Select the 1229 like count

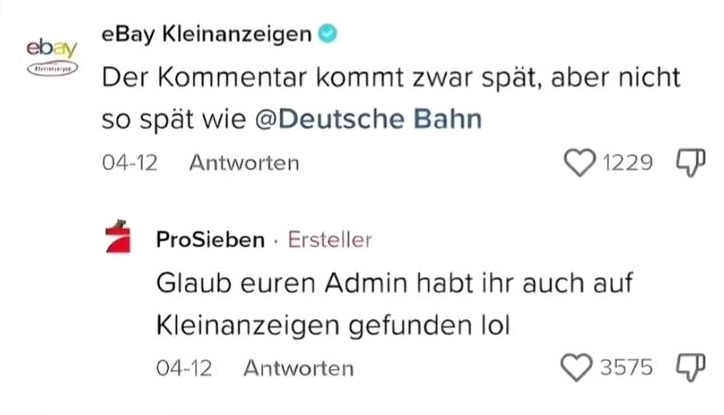[x=627, y=162]
